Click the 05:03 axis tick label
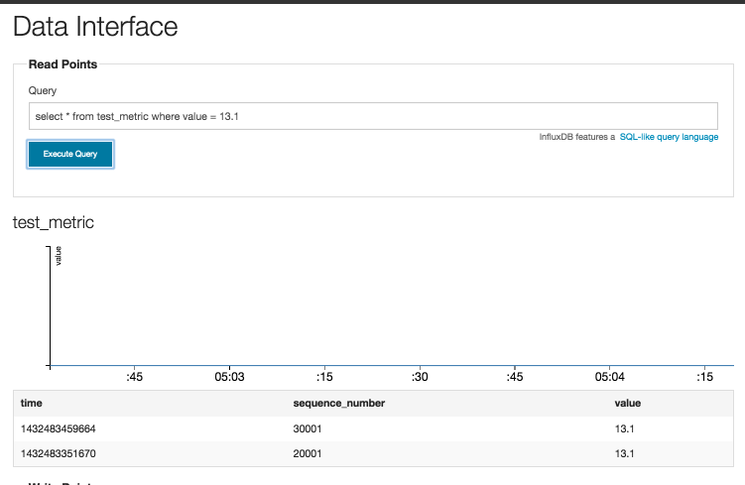745x485 pixels. point(229,377)
